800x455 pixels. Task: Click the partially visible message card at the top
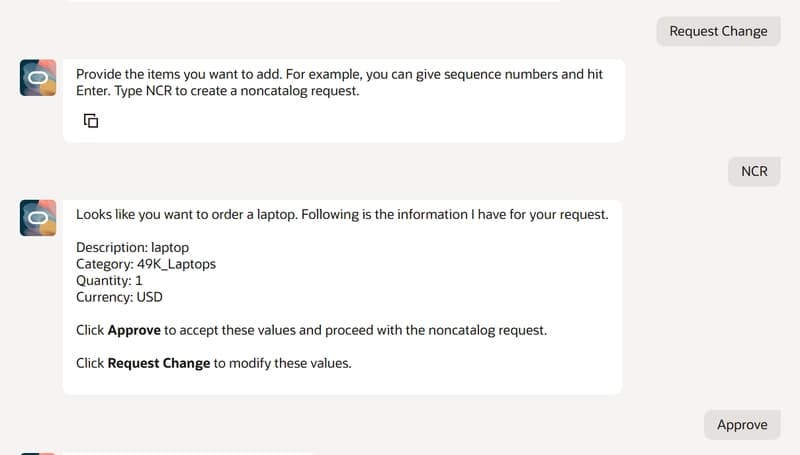click(314, 1)
